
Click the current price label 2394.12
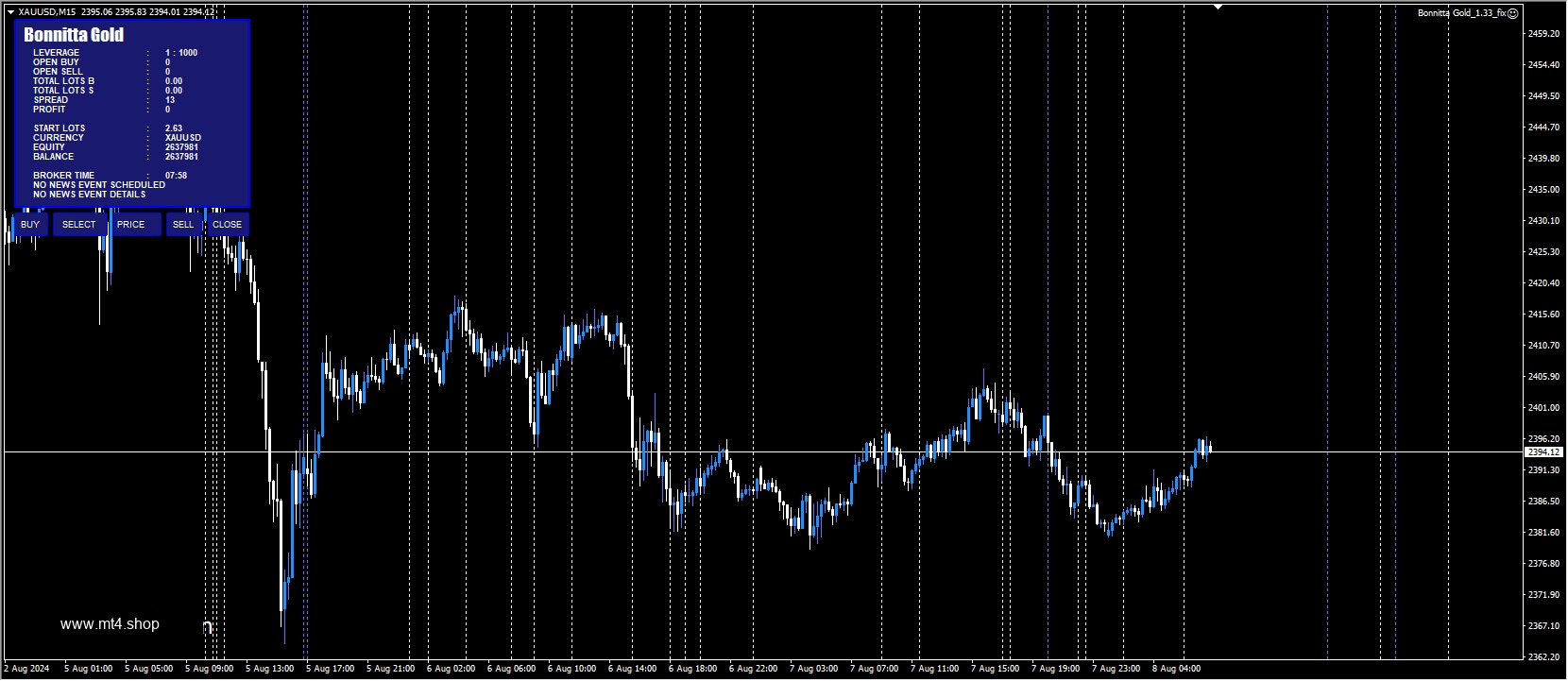[x=1543, y=452]
